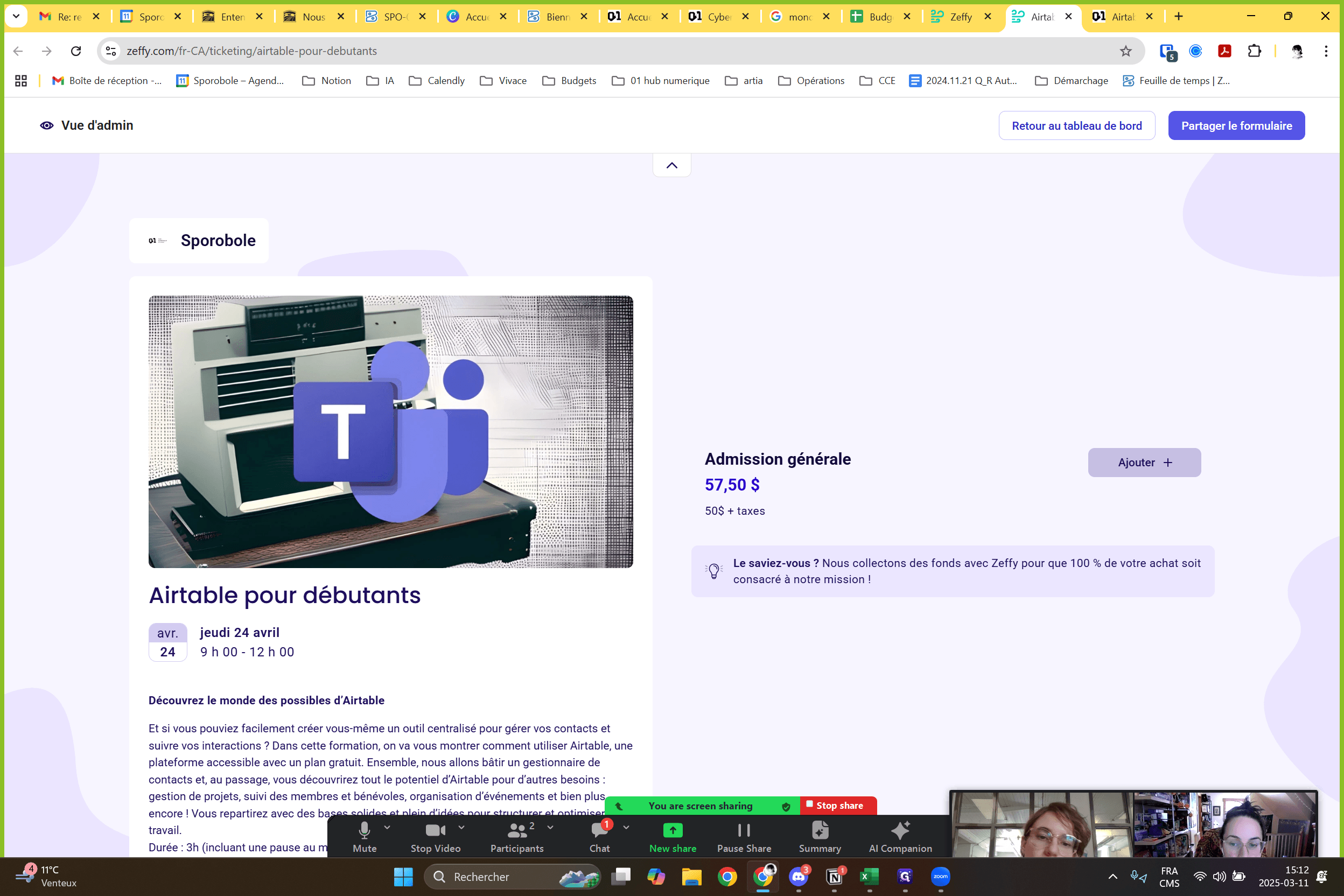Switch to the Cyber tab
1344x896 pixels.
pos(719,17)
